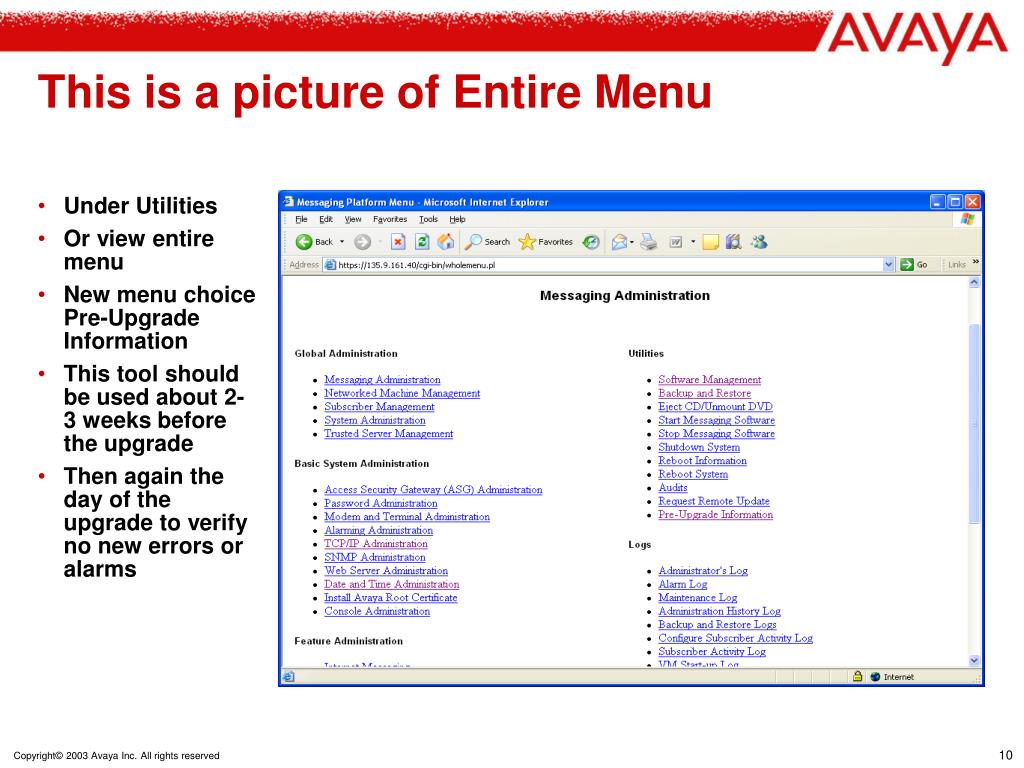The width and height of the screenshot is (1024, 768).
Task: Open SNMP Administration link
Action: 374,557
